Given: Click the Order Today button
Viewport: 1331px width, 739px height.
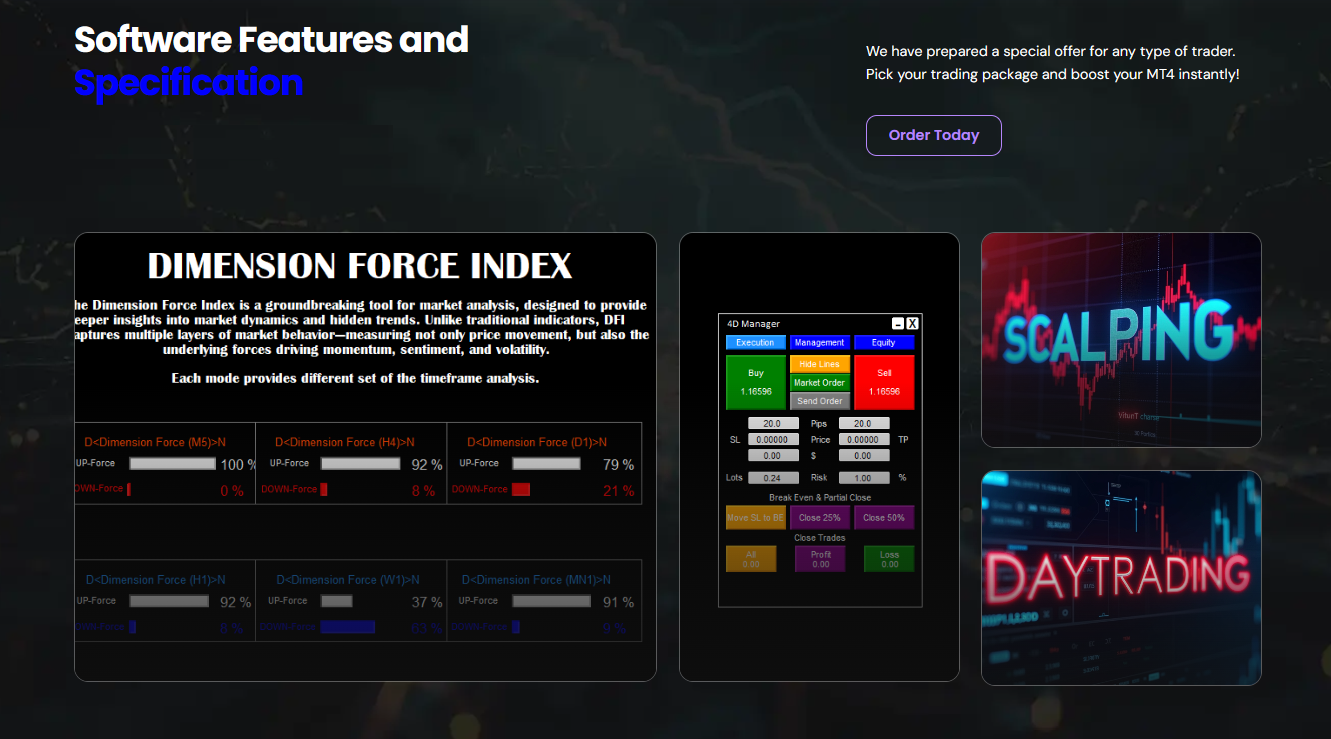Looking at the screenshot, I should [933, 136].
